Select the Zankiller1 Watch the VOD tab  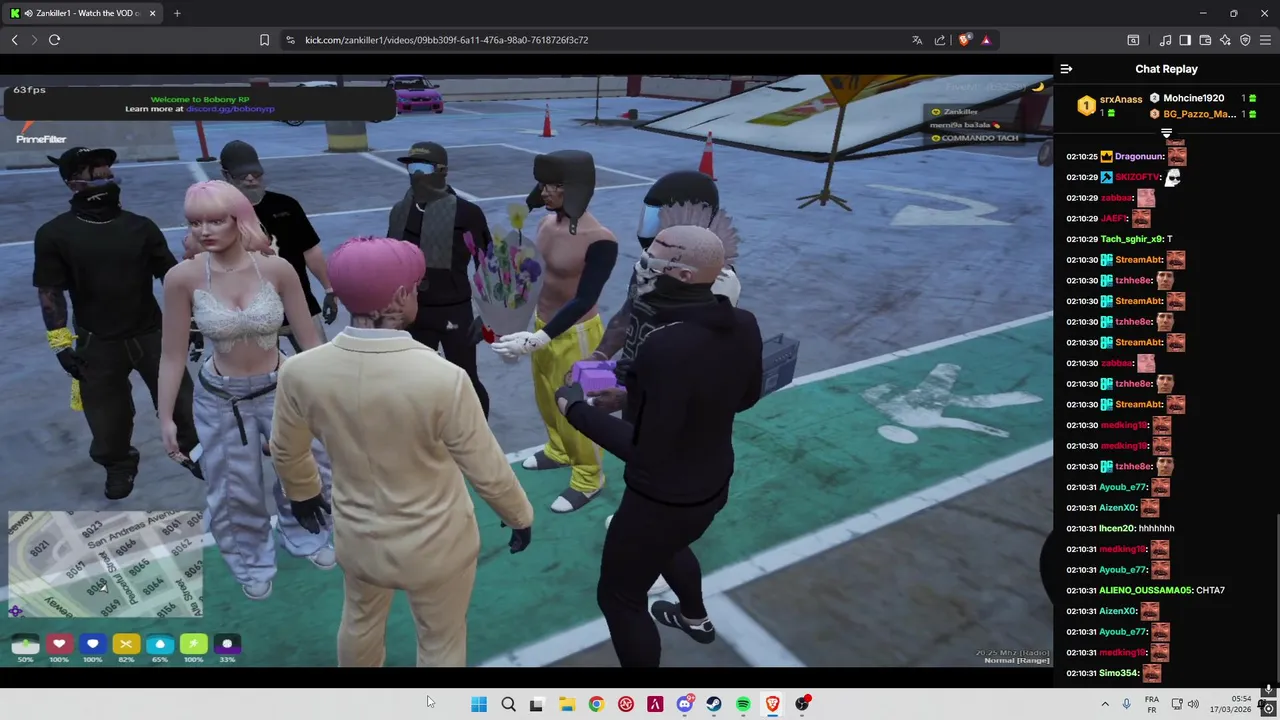tap(84, 13)
